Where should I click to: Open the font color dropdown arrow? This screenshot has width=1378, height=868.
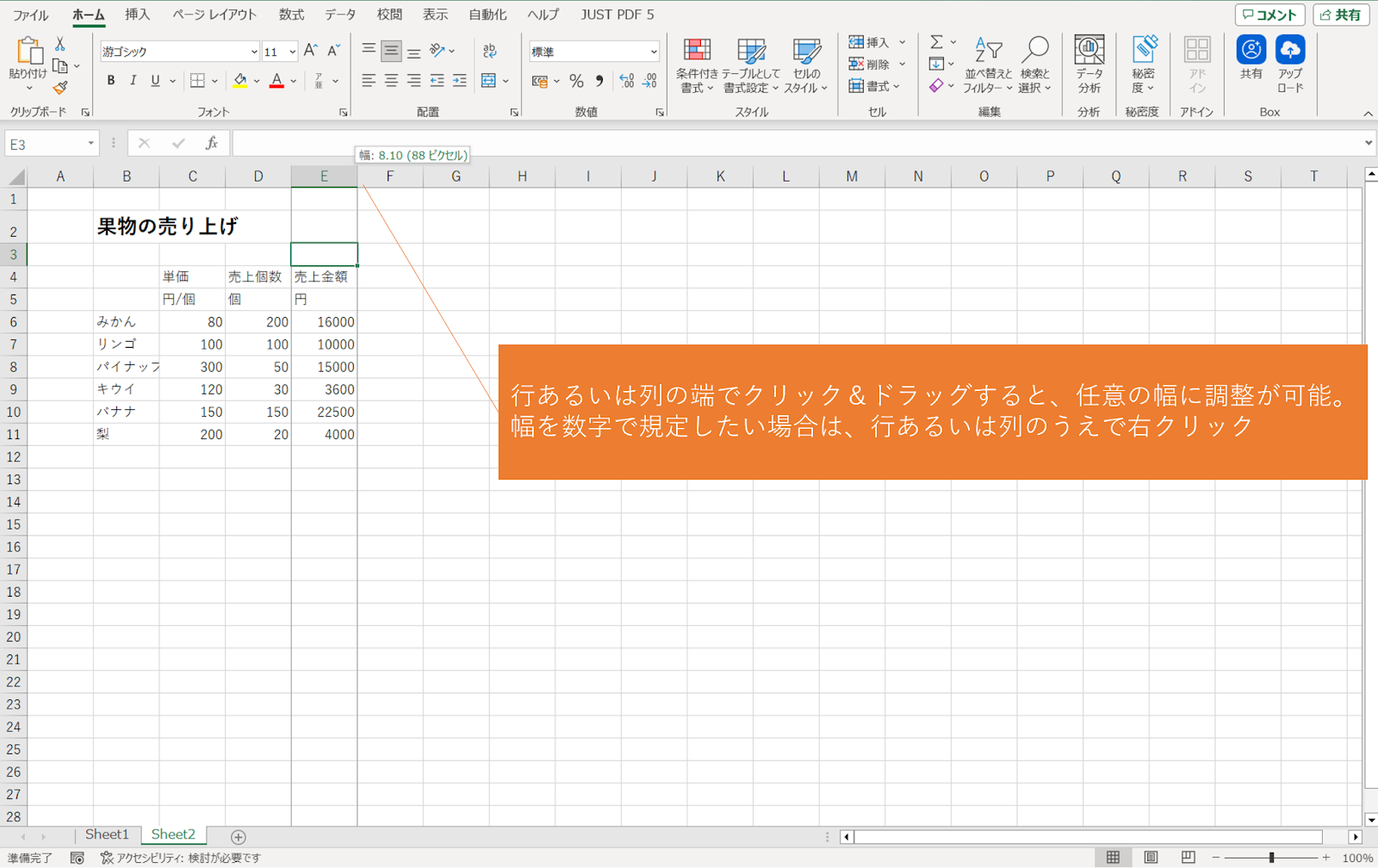(x=294, y=81)
